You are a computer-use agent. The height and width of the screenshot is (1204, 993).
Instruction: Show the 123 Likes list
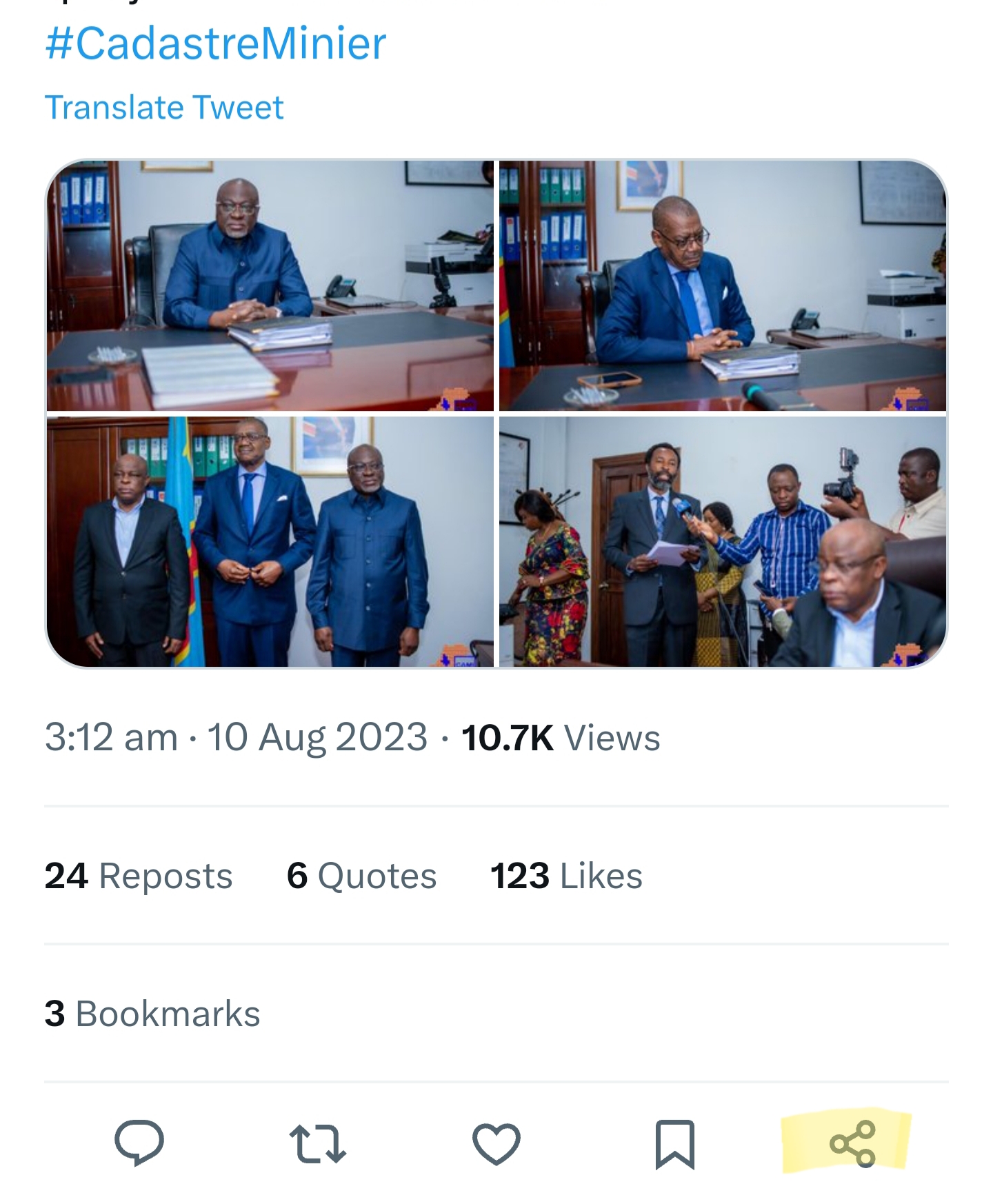pyautogui.click(x=566, y=876)
